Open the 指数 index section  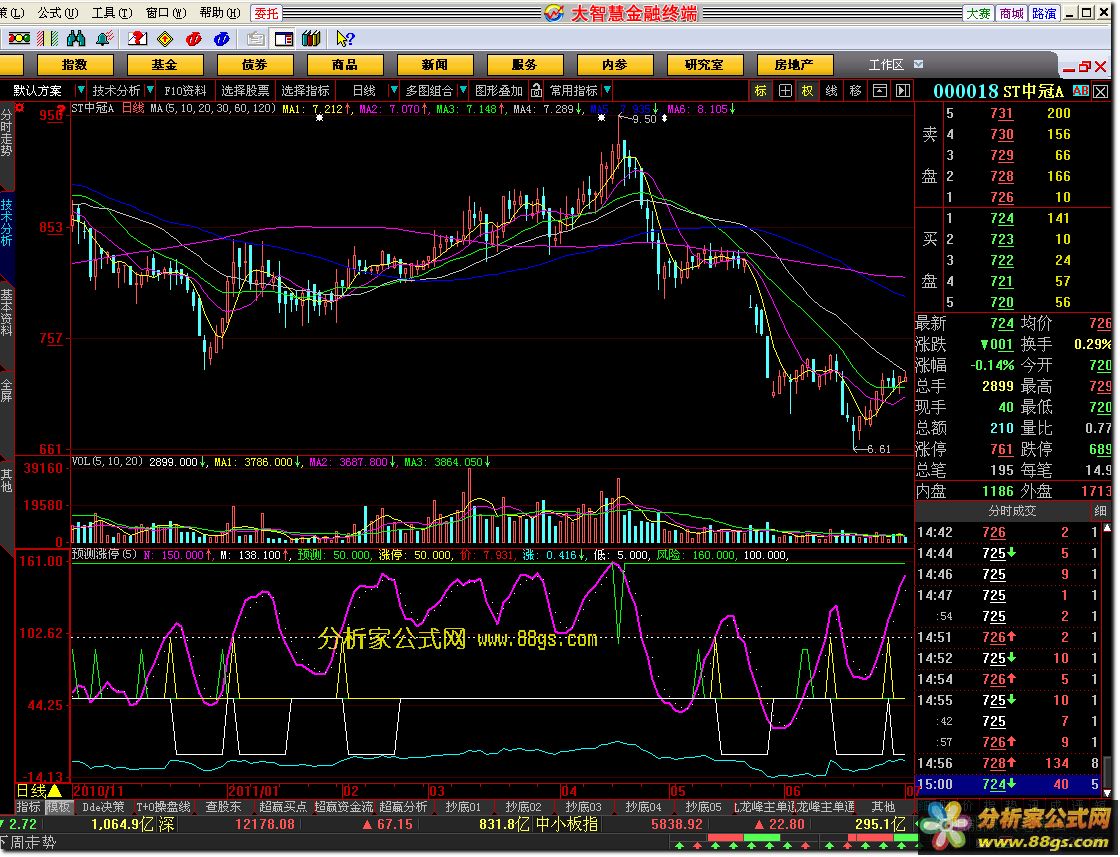[74, 65]
